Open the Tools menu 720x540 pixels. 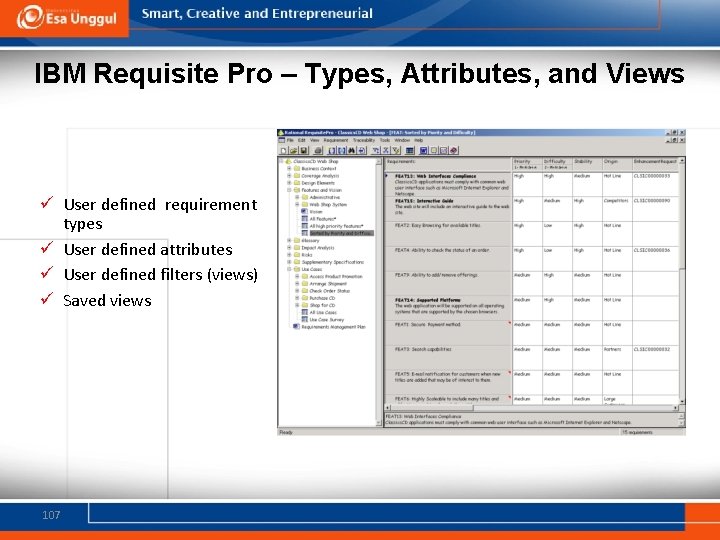[385, 140]
